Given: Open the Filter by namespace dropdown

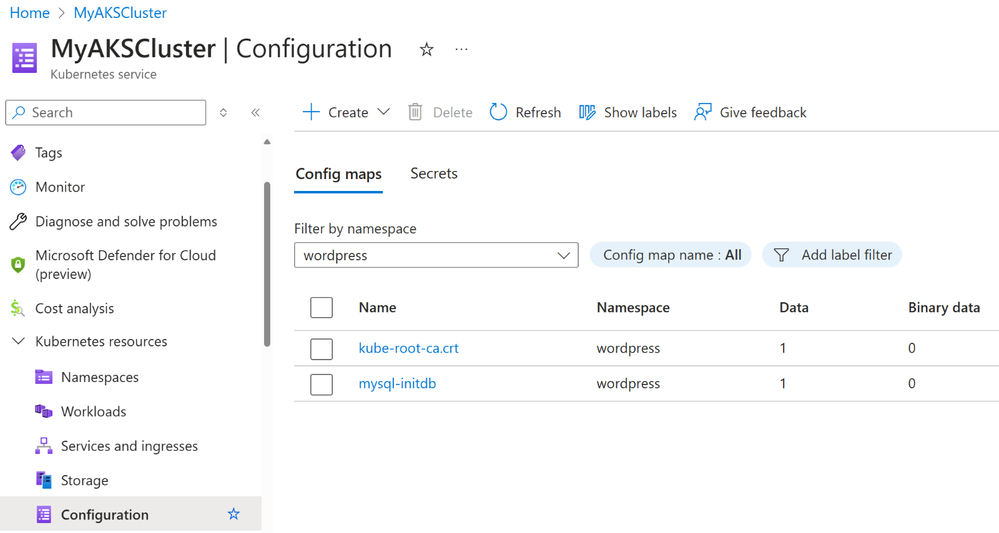Looking at the screenshot, I should (x=436, y=255).
